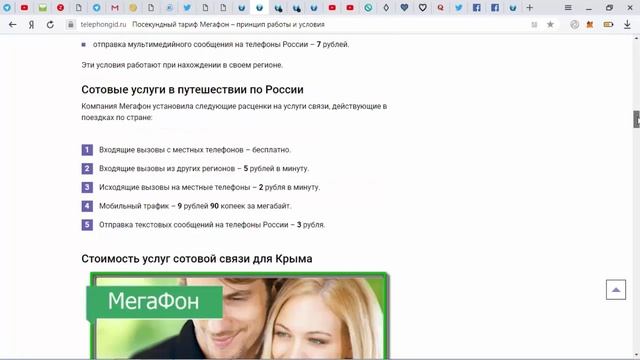Click list item 'Мобильный трафик – 9 рублей'
The width and height of the screenshot is (640, 360).
195,206
